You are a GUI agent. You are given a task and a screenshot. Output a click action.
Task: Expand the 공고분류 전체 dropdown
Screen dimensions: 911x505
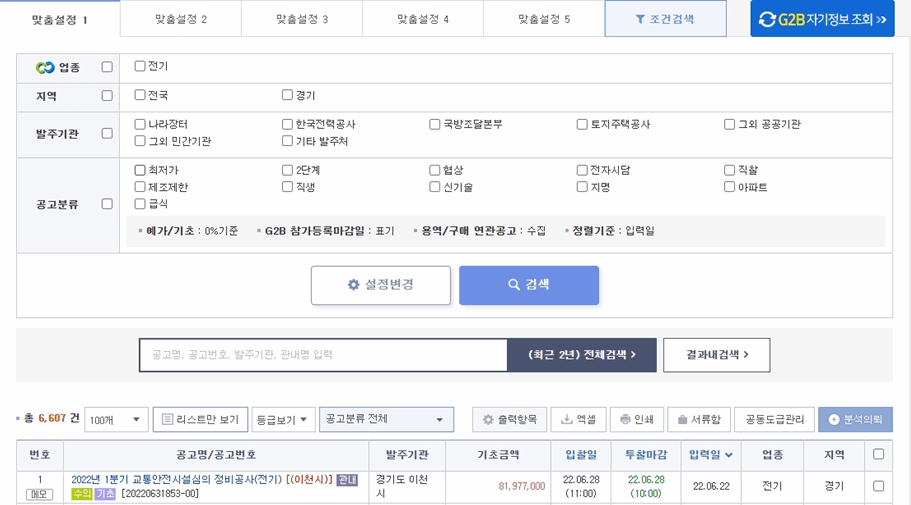[386, 420]
